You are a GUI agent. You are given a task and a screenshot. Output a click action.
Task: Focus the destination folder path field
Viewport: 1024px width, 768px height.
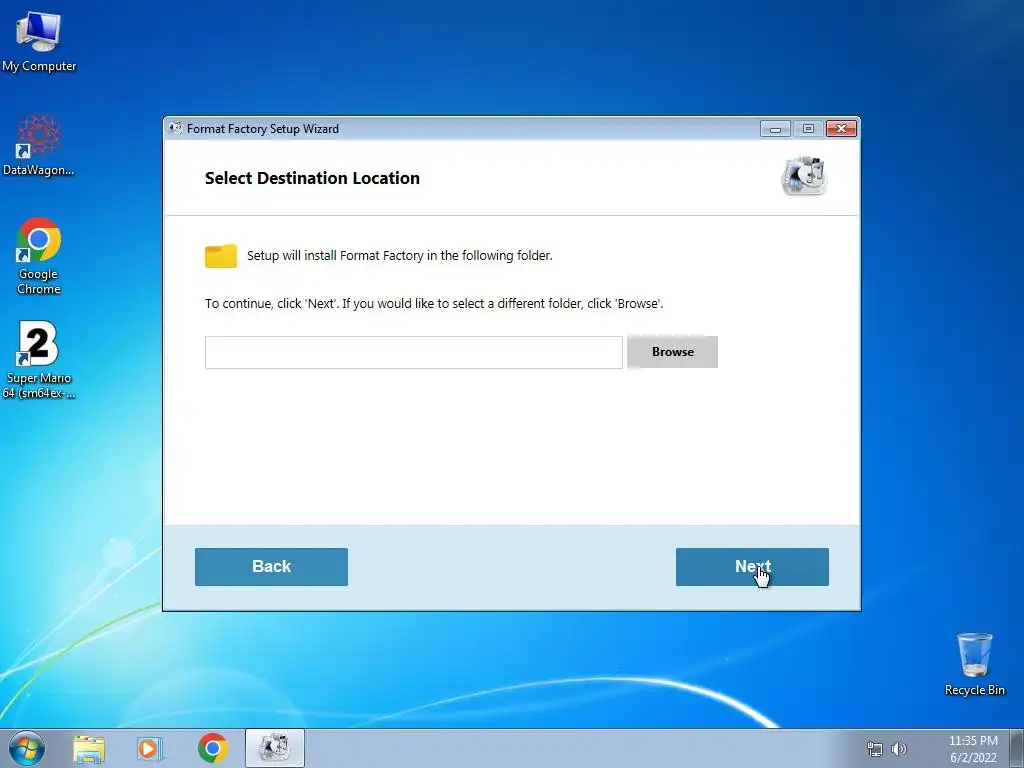coord(413,353)
